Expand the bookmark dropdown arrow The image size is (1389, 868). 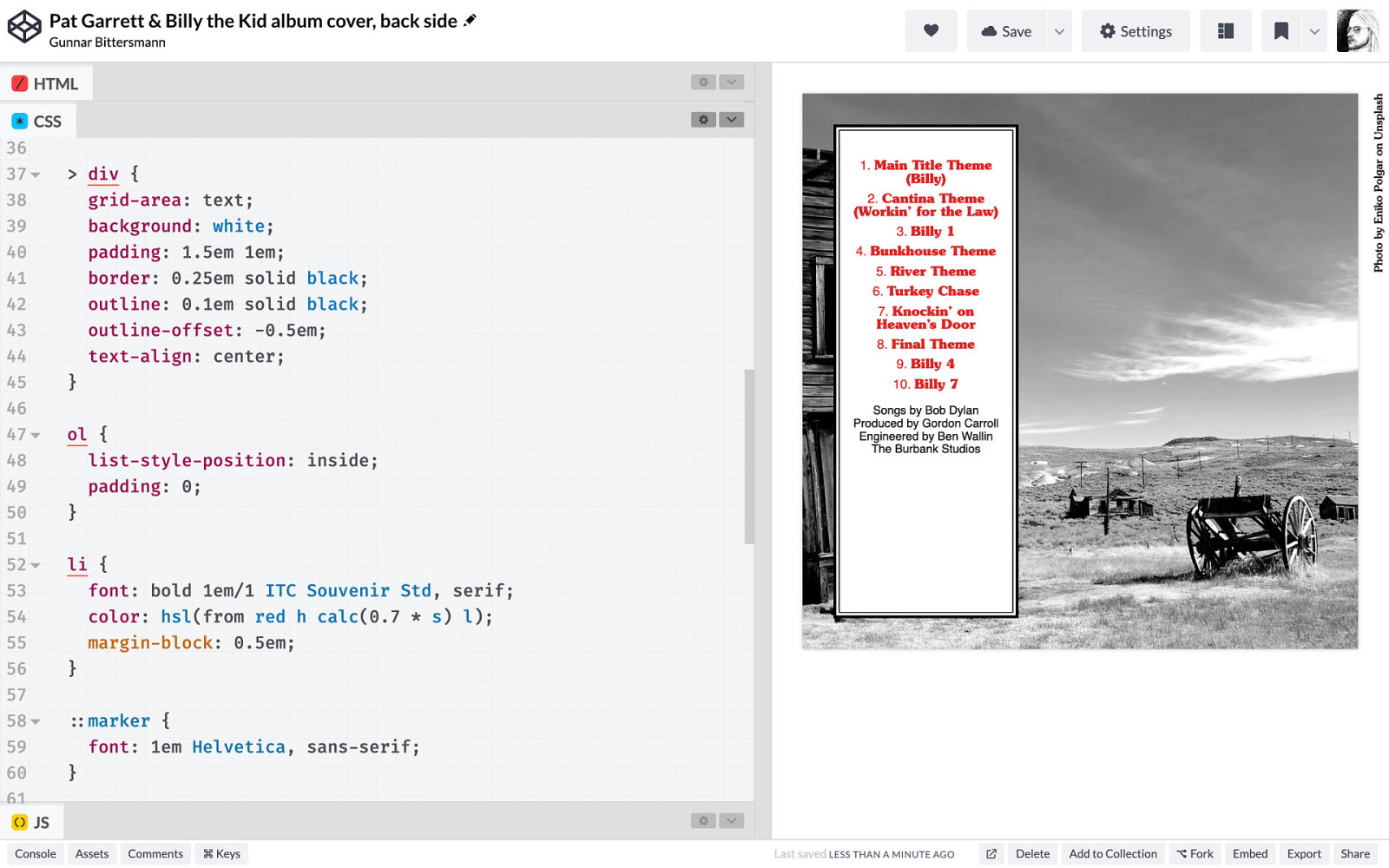[x=1314, y=31]
